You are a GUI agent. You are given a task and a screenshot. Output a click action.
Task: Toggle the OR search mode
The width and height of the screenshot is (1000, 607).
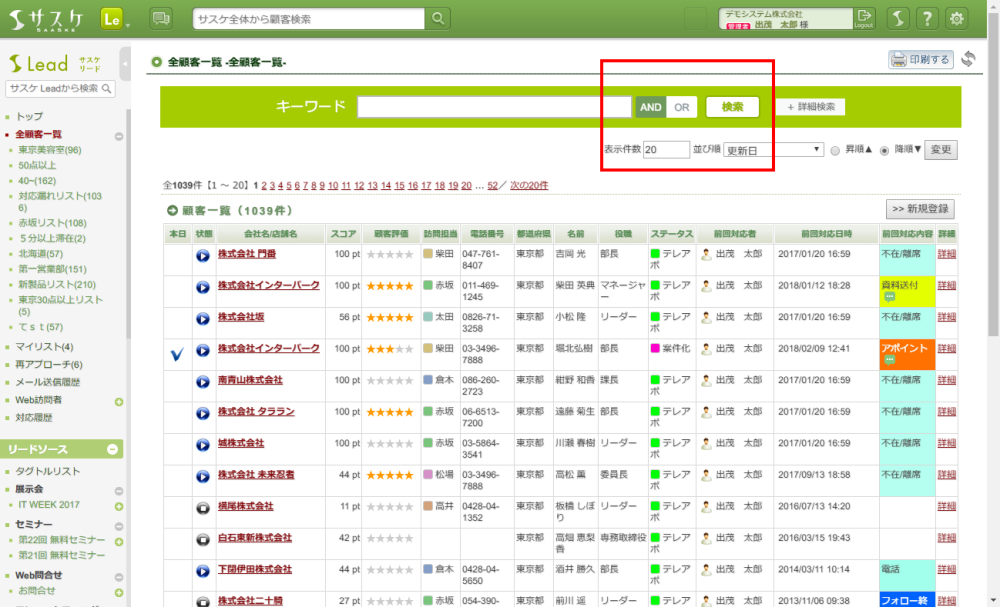(682, 107)
